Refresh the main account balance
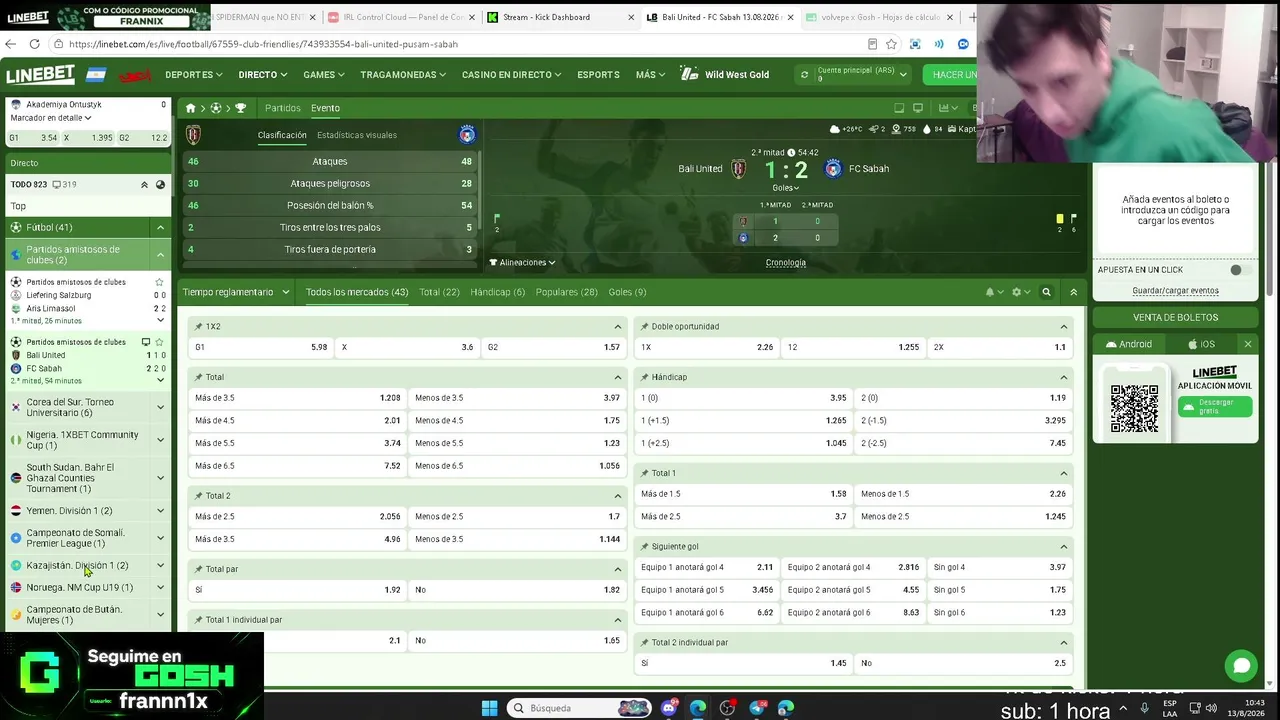 pyautogui.click(x=804, y=75)
